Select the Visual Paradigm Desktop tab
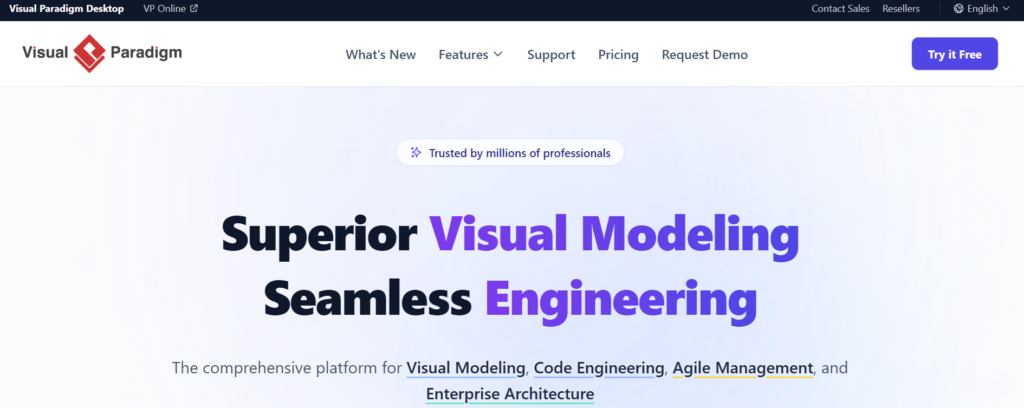 [x=67, y=8]
